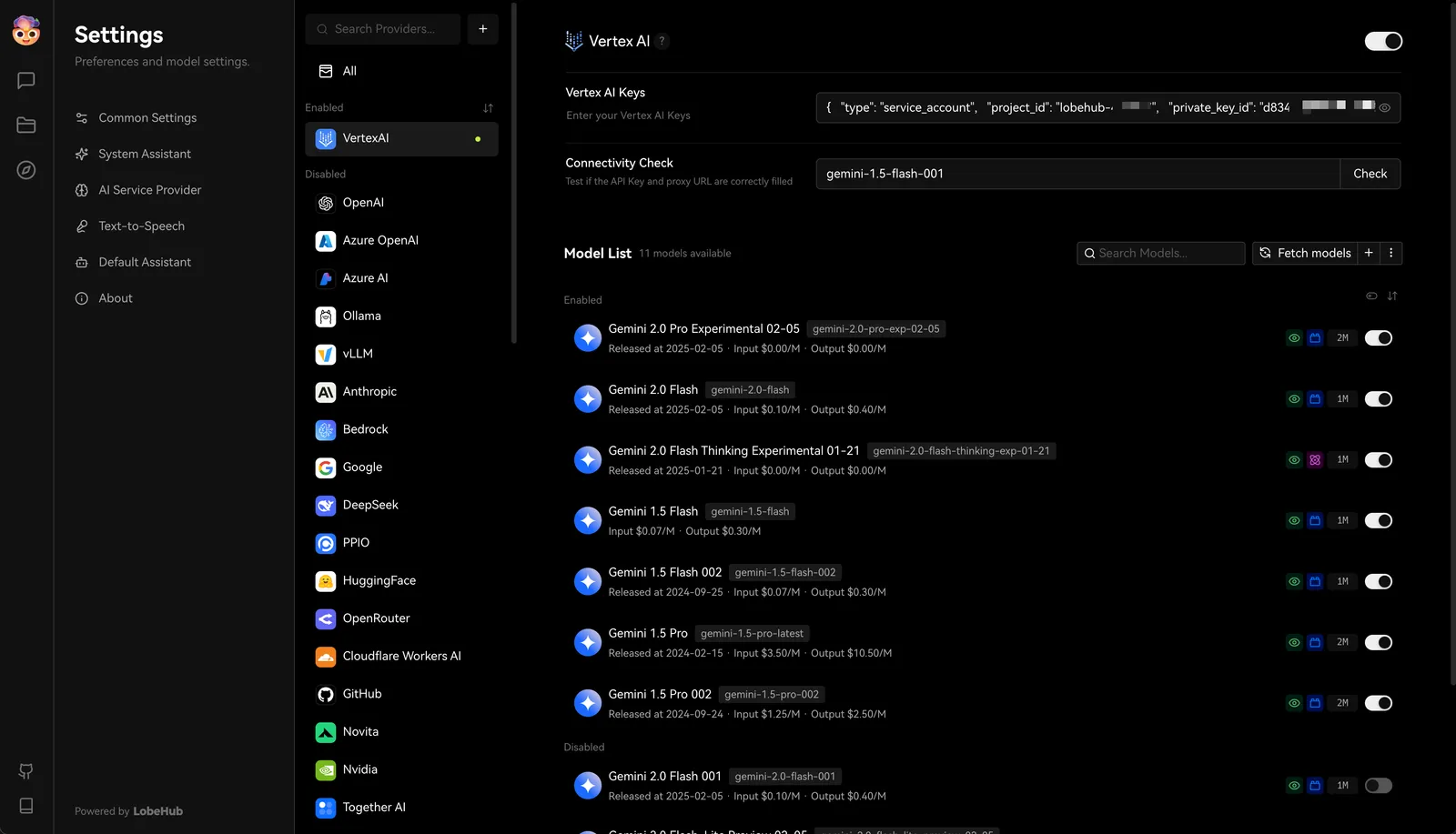This screenshot has height=834, width=1456.
Task: Open the three-dot menu beside Fetch models
Action: pos(1390,253)
